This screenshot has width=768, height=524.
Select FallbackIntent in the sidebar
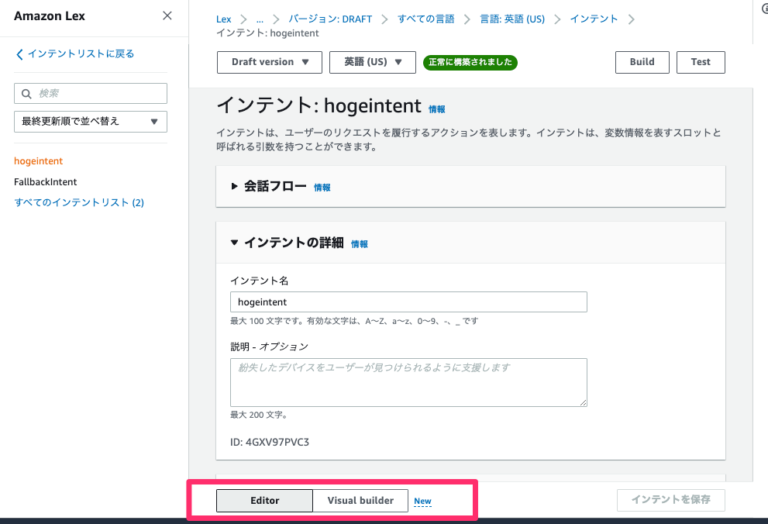pos(45,182)
